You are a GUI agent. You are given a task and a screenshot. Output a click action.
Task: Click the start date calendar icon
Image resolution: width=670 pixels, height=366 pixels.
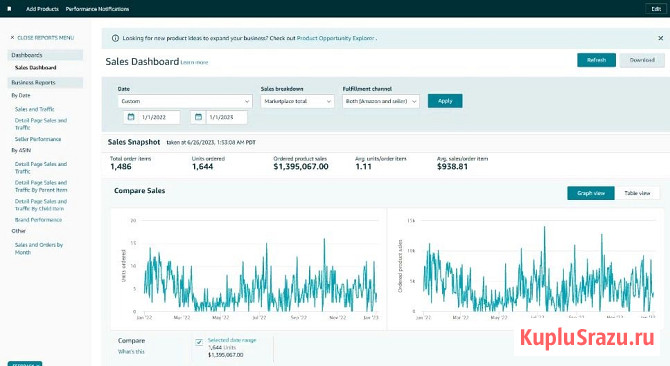131,117
